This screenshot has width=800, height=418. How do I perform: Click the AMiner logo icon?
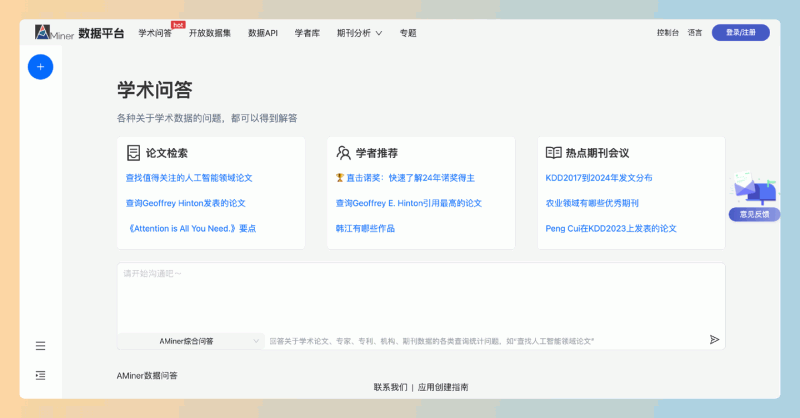click(42, 32)
